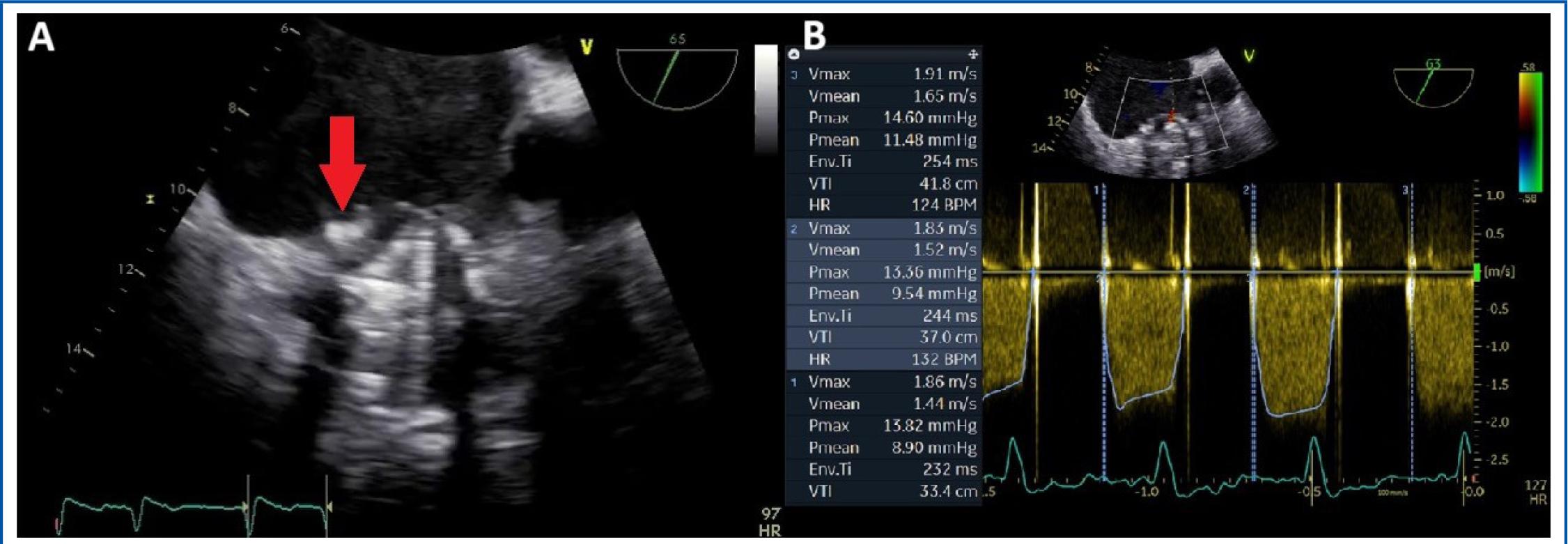The width and height of the screenshot is (1568, 544).
Task: Click the yellow V probe orientation marker in panel A
Action: click(x=587, y=47)
